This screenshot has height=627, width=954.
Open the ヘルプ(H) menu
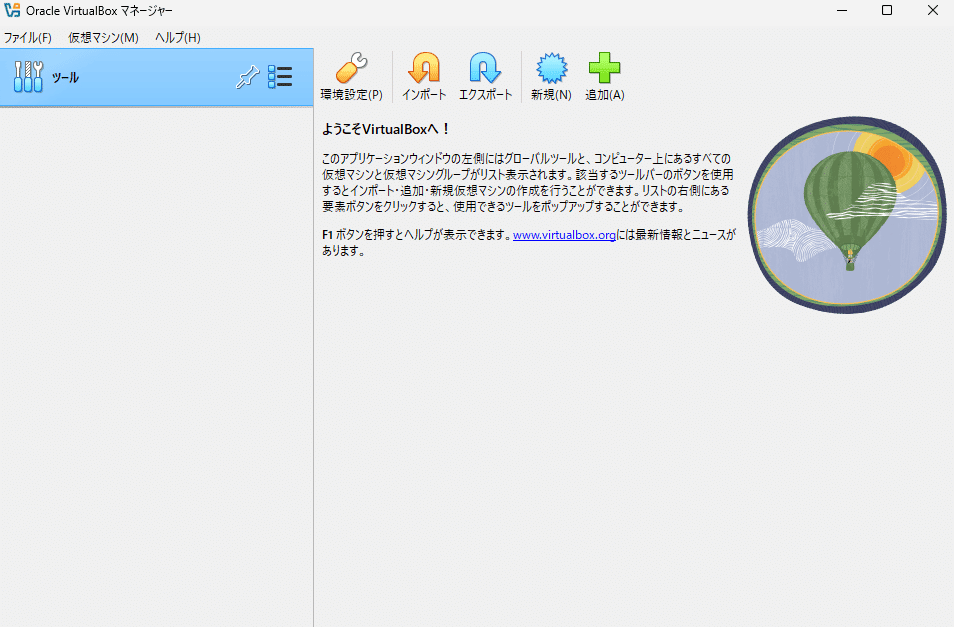[x=178, y=38]
